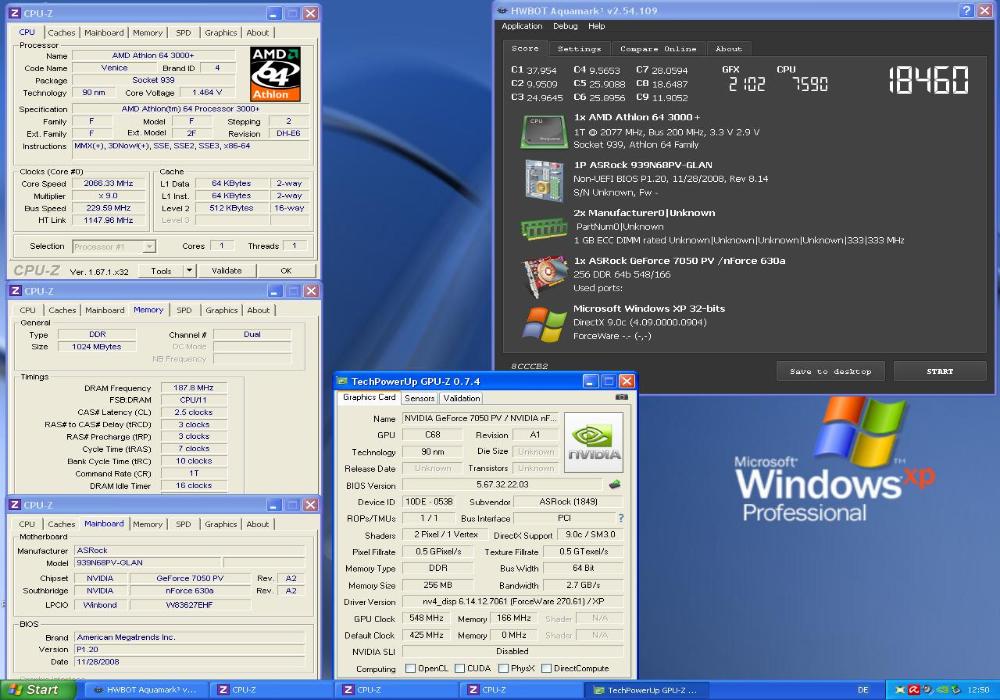
Task: Click the CAS# Latency value 2.5 clocks
Action: tap(193, 412)
